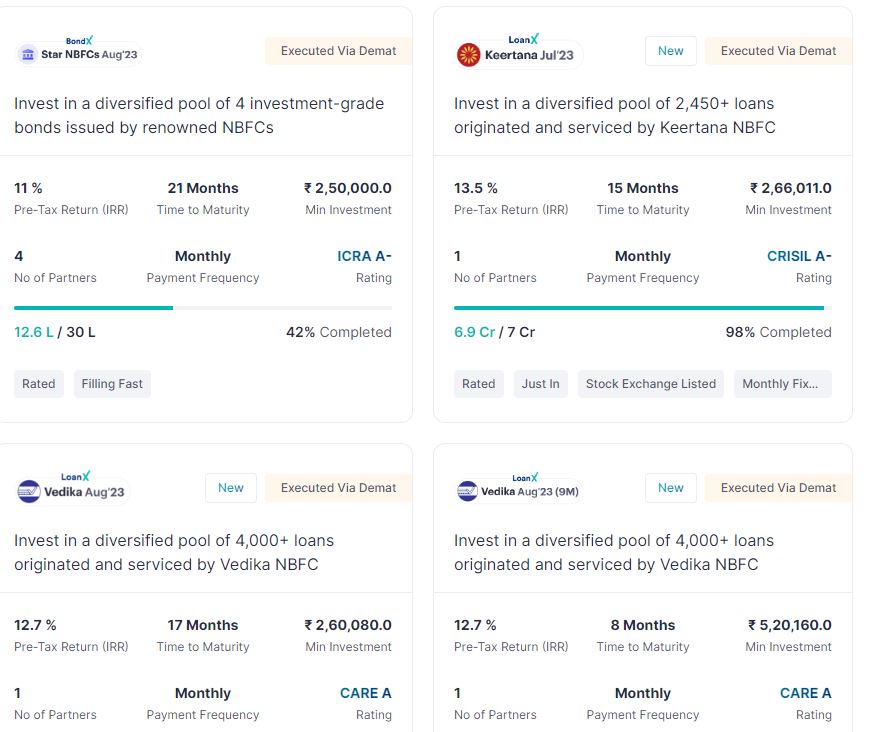Open the CRISIL A- rating link
This screenshot has width=873, height=732.
coord(799,256)
